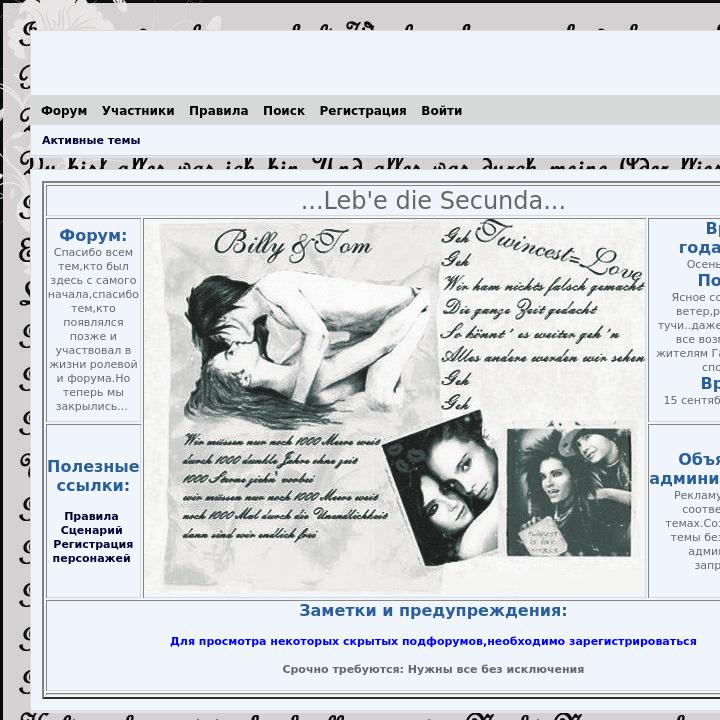The height and width of the screenshot is (720, 720).
Task: Click the "Осень" text in right panel
Action: [x=703, y=264]
